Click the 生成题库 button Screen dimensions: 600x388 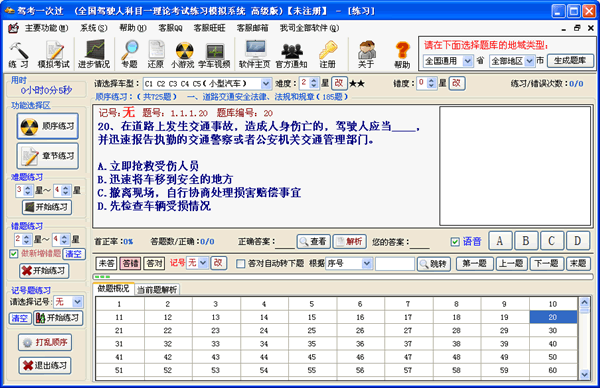570,61
